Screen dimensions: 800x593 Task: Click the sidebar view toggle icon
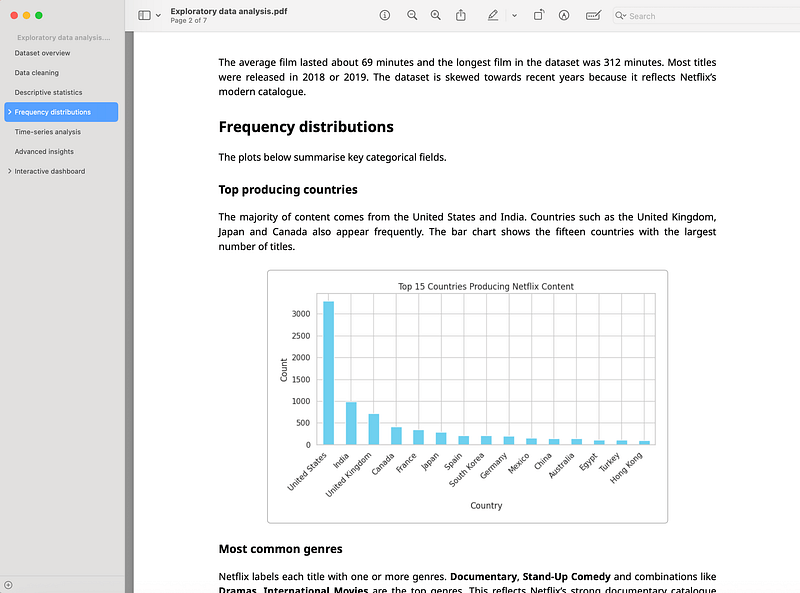(144, 15)
